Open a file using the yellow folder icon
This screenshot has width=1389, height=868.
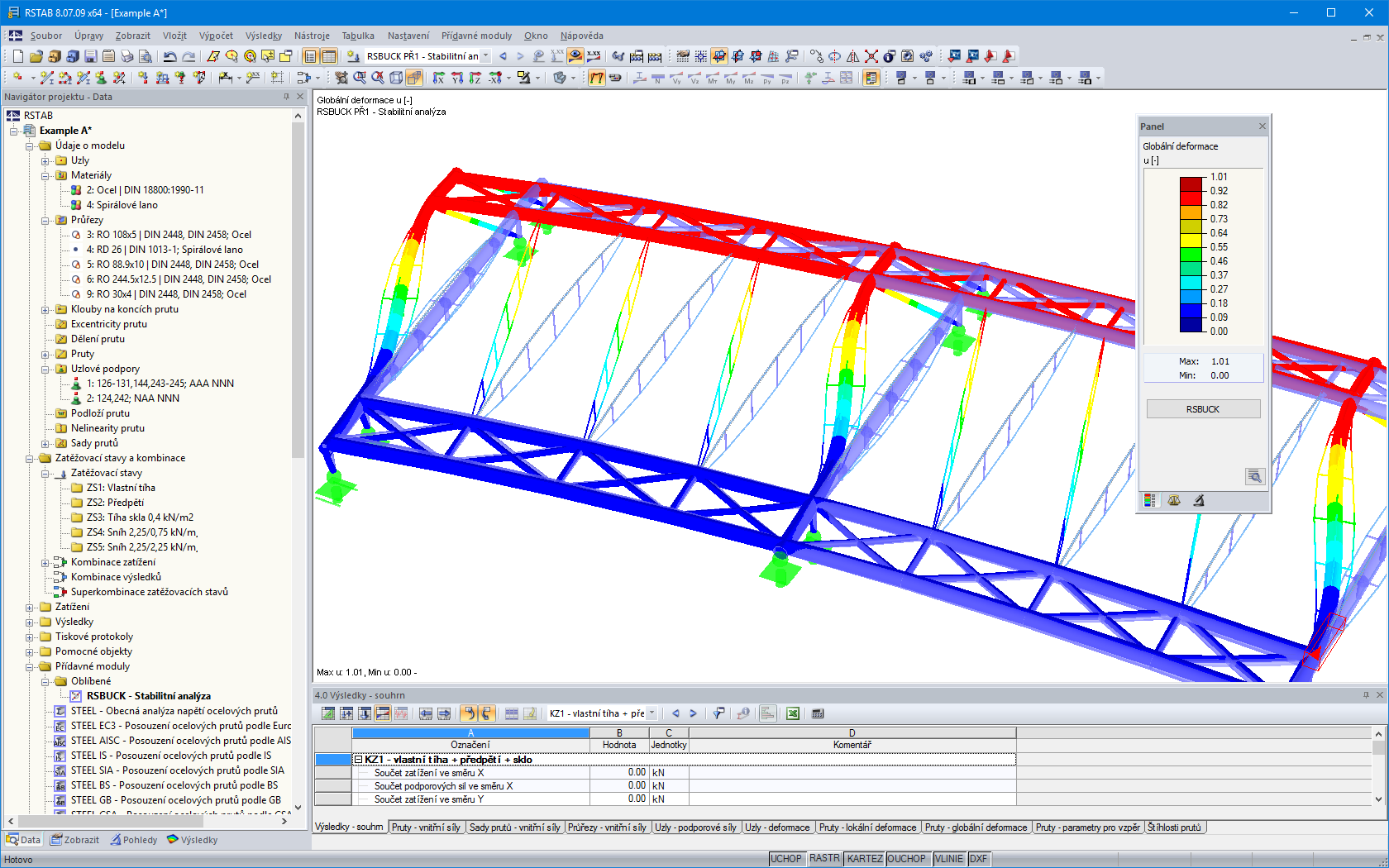pyautogui.click(x=36, y=56)
